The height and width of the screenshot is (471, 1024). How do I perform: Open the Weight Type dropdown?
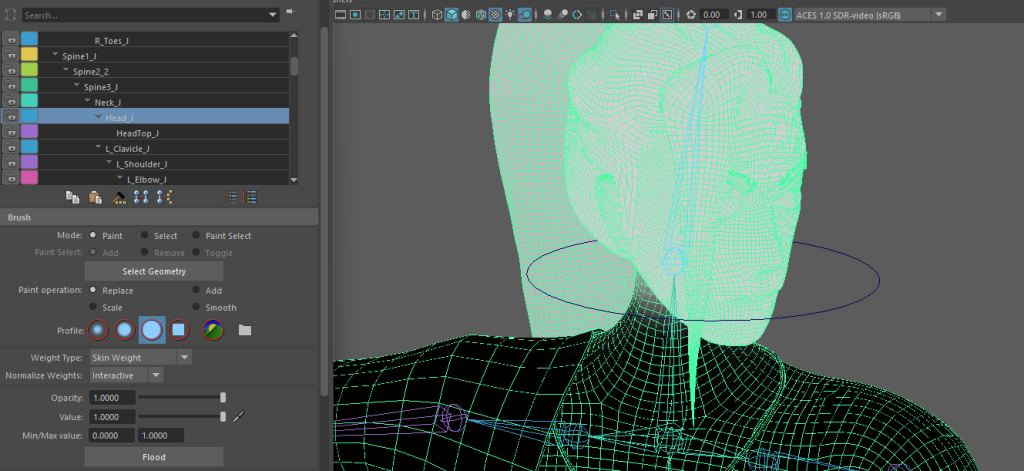pyautogui.click(x=141, y=357)
